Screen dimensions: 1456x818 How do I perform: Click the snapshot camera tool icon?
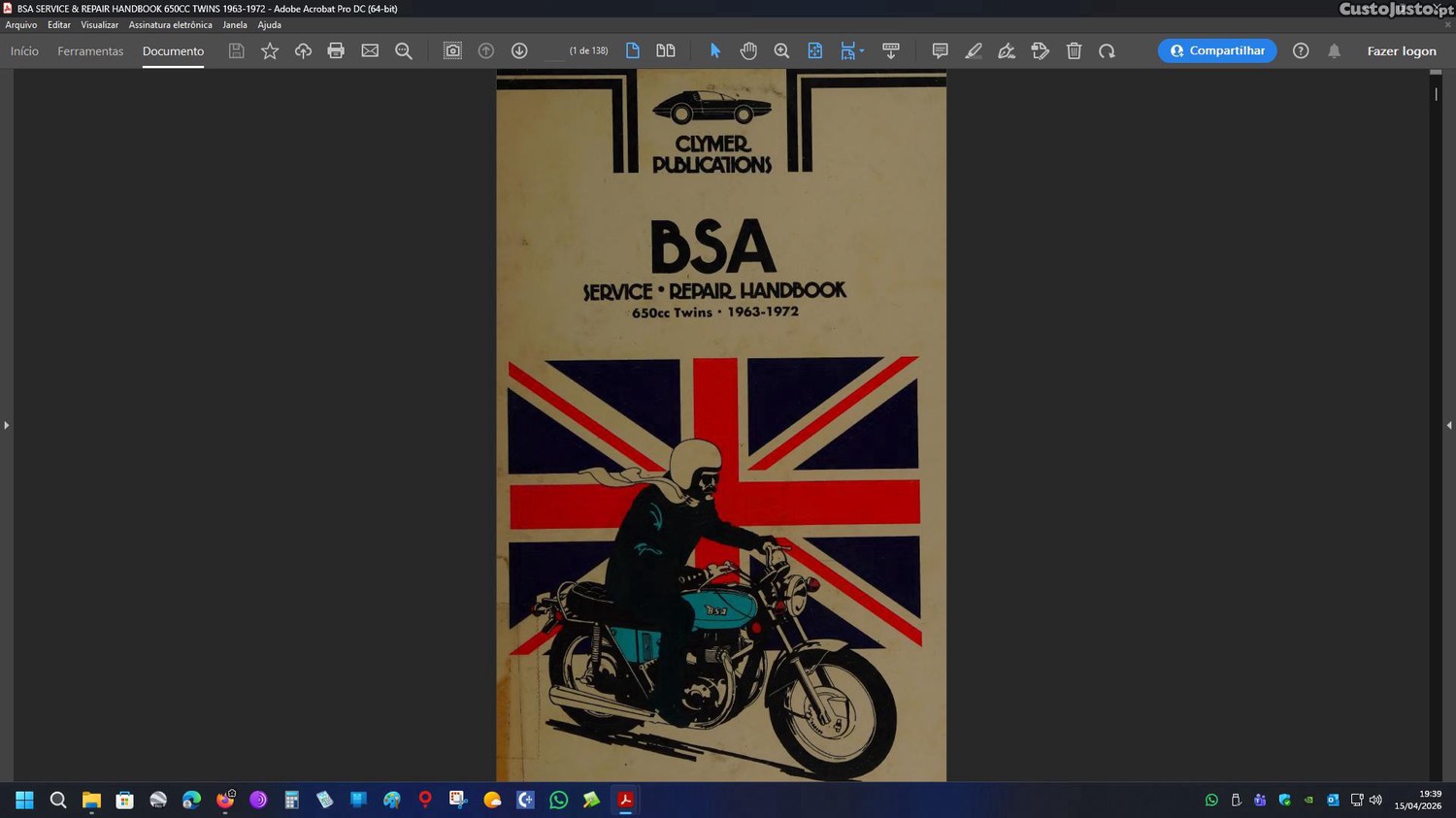point(452,51)
